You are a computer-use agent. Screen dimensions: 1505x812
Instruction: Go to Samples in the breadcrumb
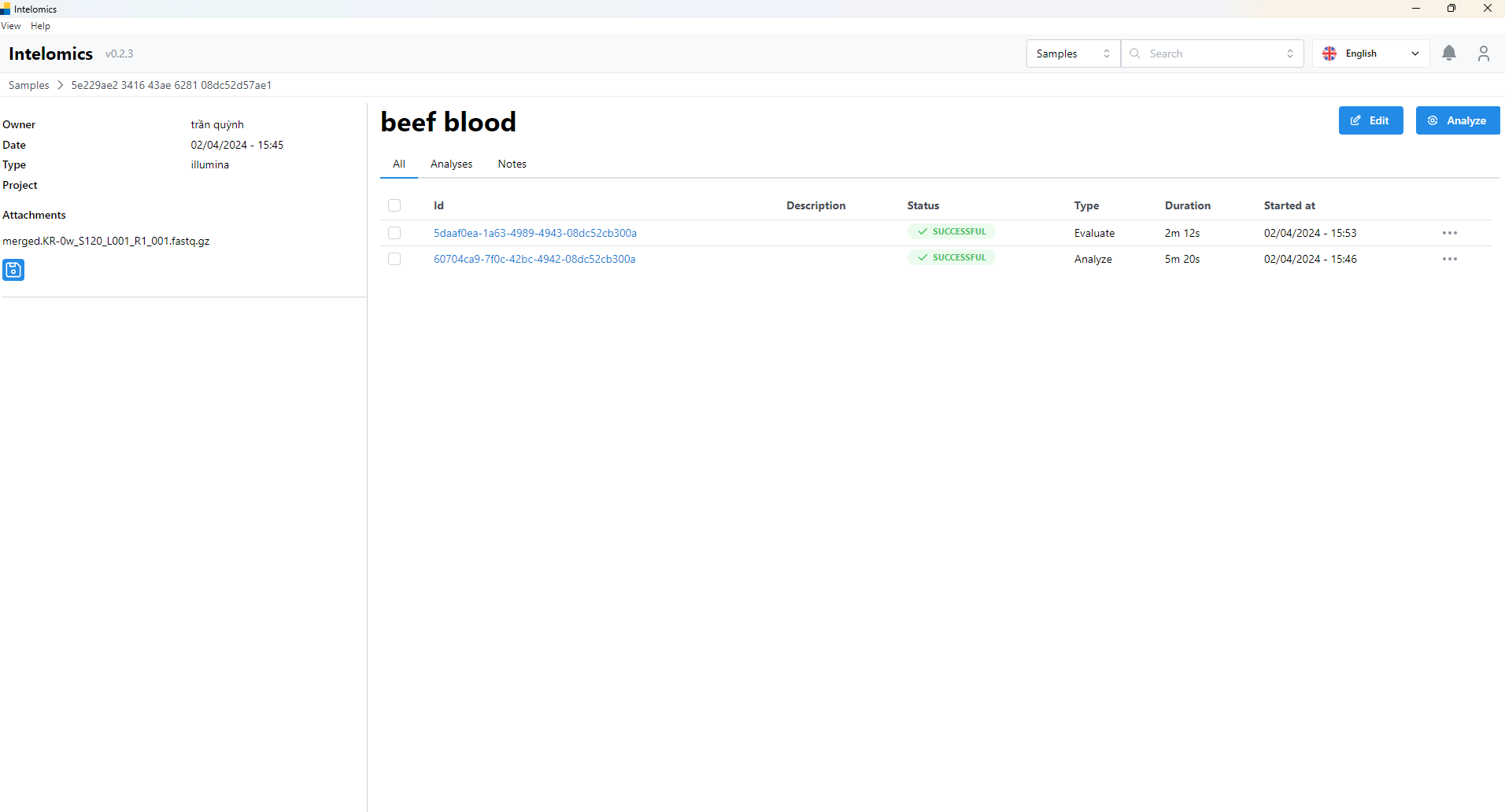(x=28, y=85)
